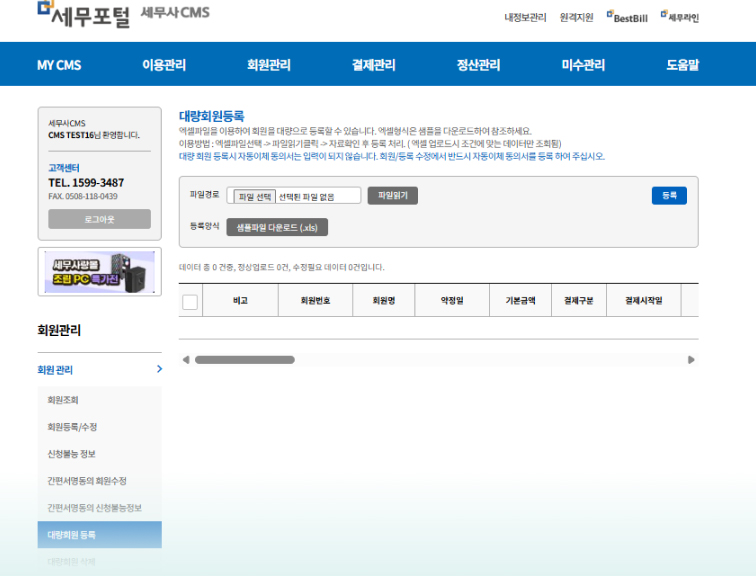Open the 조립 PC 특가전 banner
756x576 pixels.
point(100,272)
